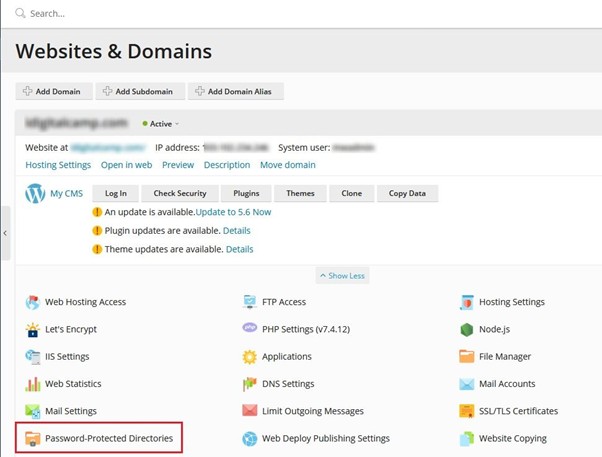Screen dimensions: 602x457
Task: Click the SSL/TLS Certificates icon
Action: click(467, 411)
